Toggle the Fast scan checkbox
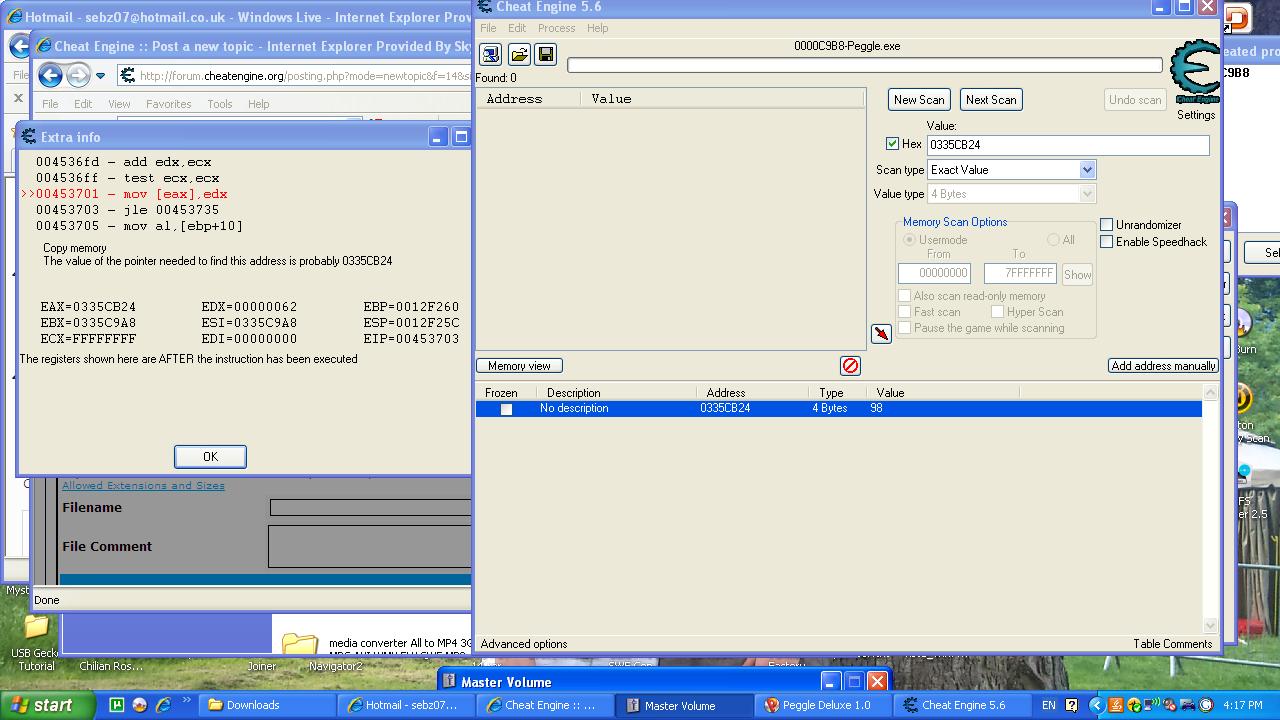 pyautogui.click(x=904, y=312)
